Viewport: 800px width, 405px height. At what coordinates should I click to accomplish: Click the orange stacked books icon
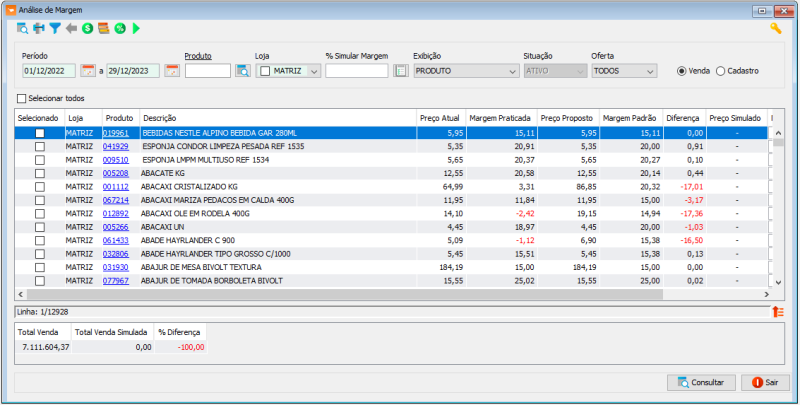(x=104, y=29)
